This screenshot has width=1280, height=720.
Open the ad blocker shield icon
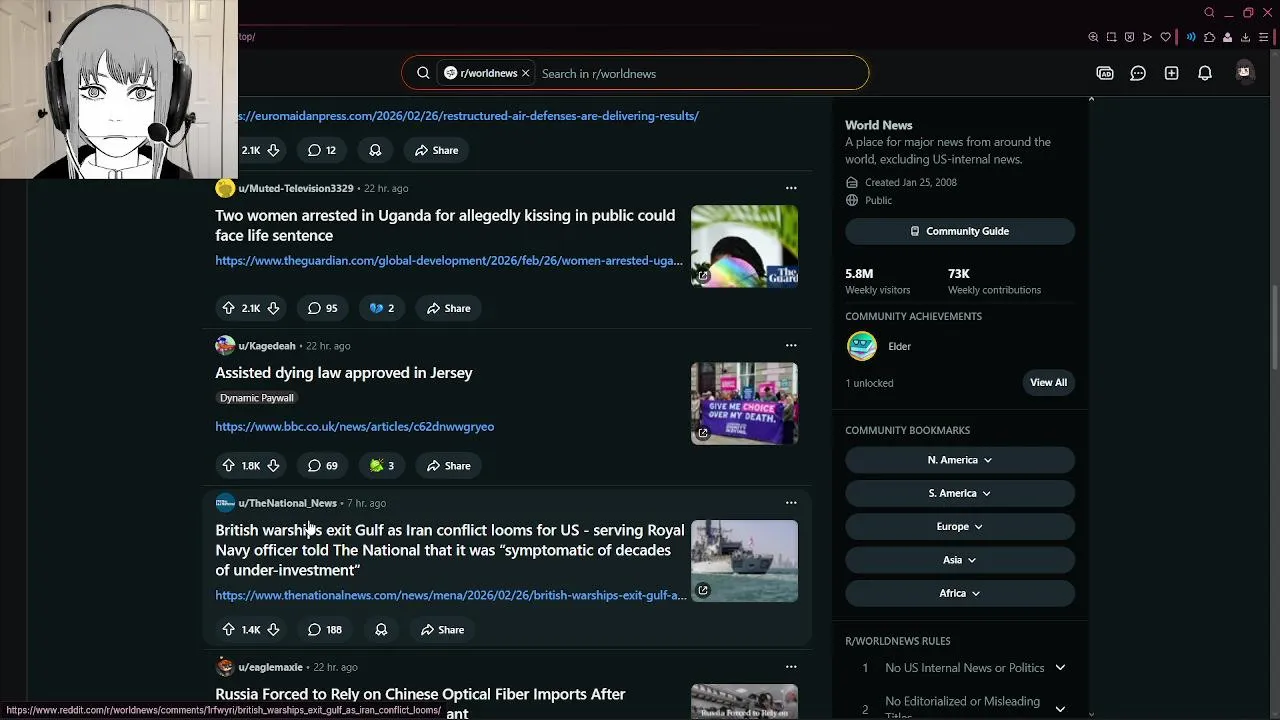1129,37
